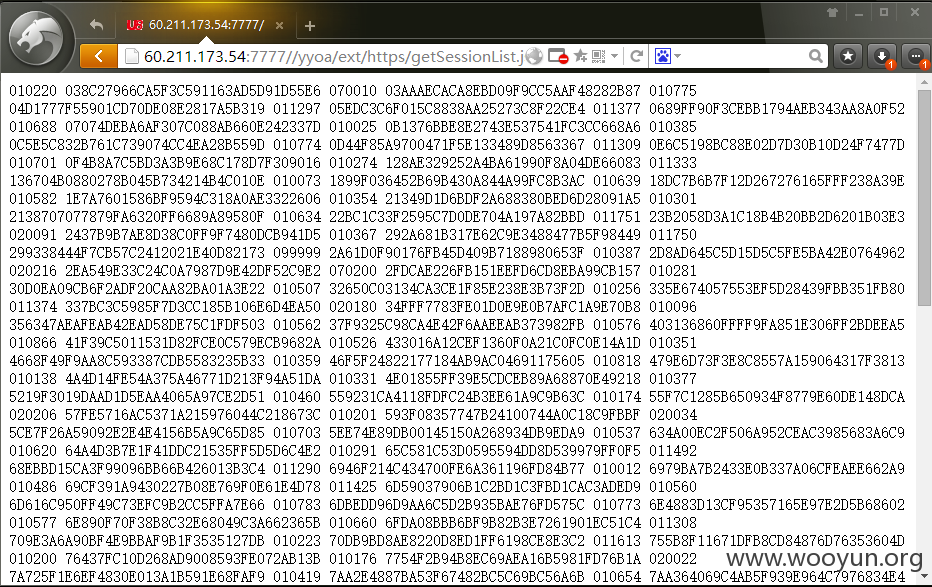The height and width of the screenshot is (587, 932).
Task: Click hash 7AA2E4887BA53F67482BC5C69BC56A6B
Action: coord(456,577)
